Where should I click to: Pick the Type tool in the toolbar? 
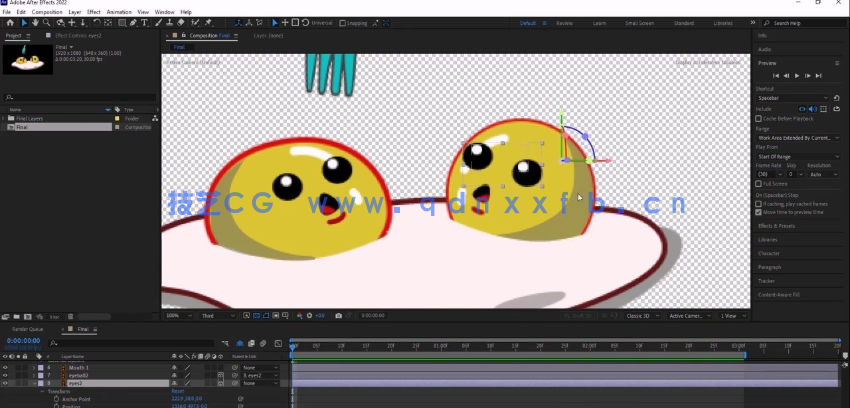click(x=145, y=22)
